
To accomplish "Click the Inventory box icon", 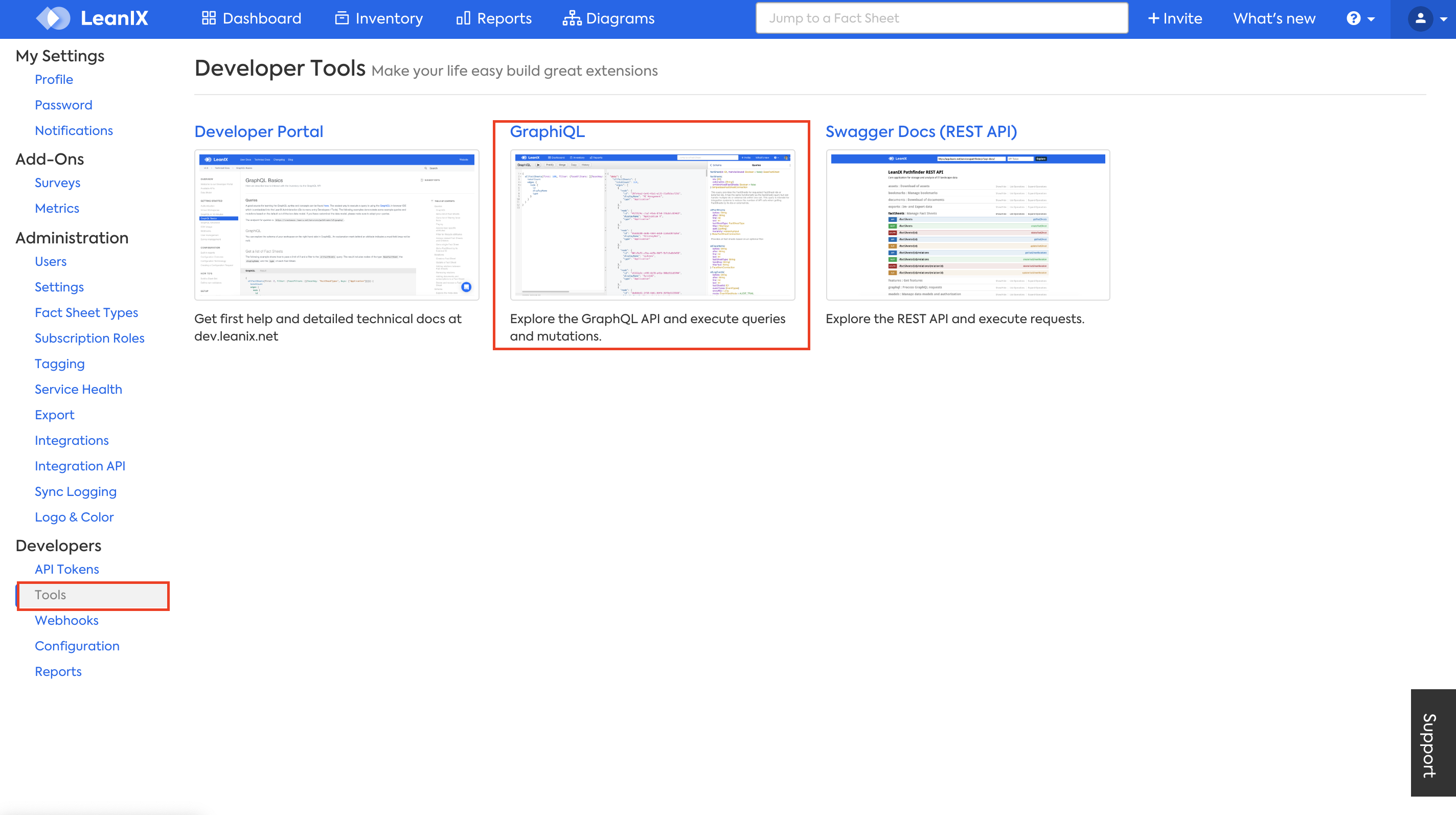I will (x=342, y=18).
